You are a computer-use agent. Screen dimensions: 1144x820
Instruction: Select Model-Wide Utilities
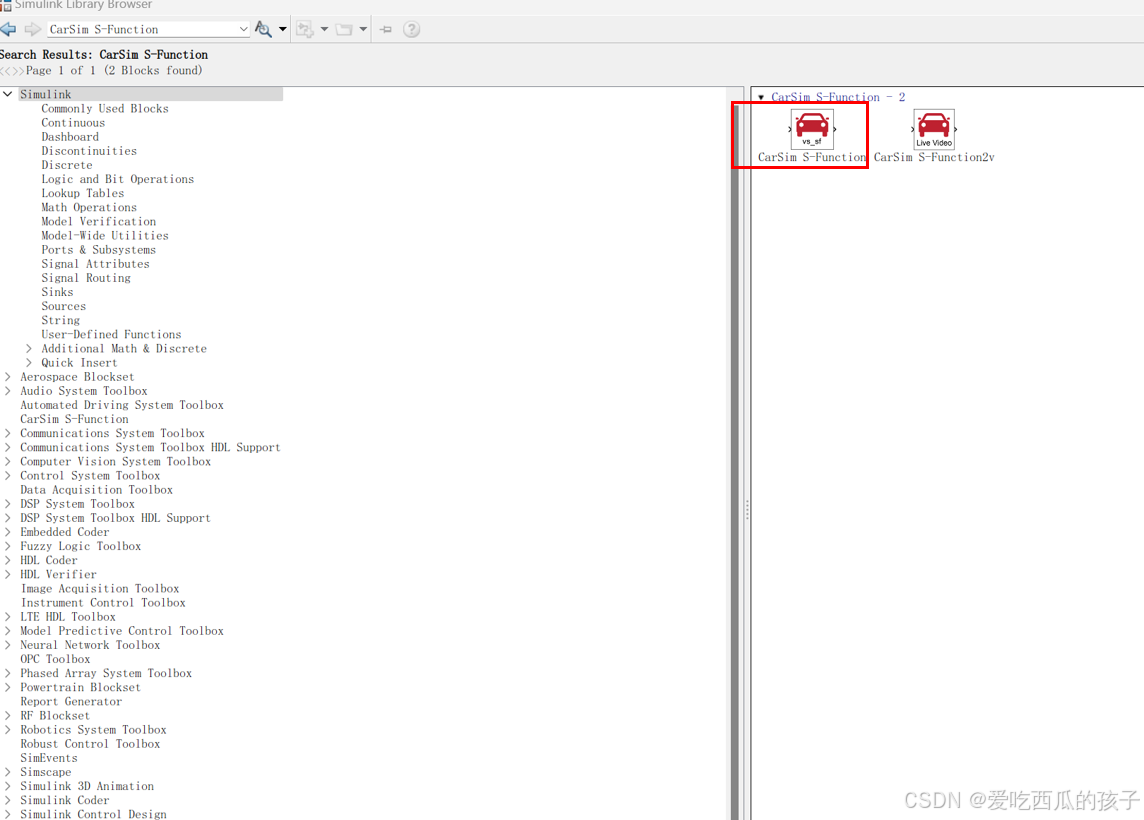tap(104, 236)
